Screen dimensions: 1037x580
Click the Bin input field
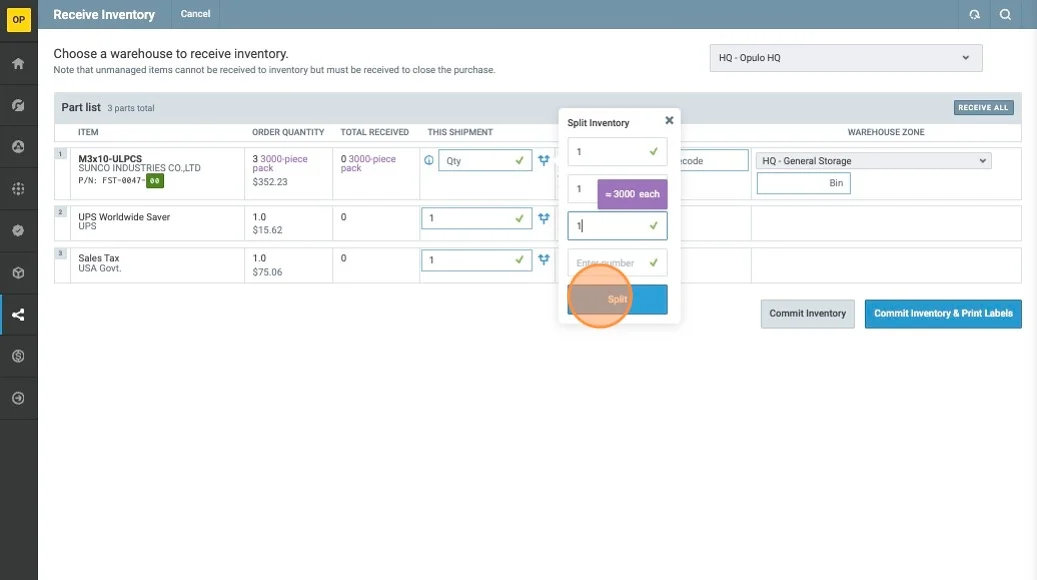[x=803, y=184]
